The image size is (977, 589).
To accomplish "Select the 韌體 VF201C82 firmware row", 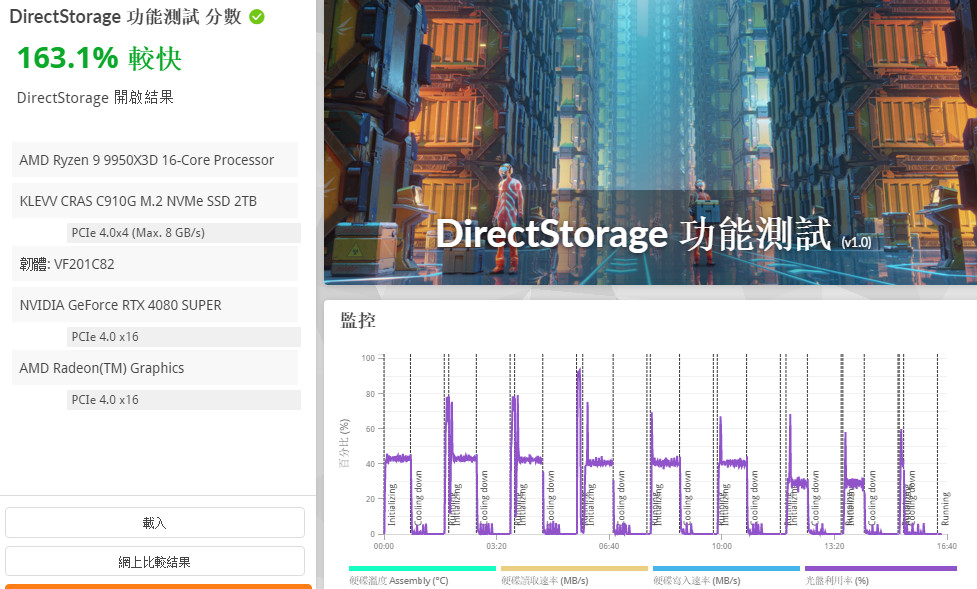I will click(x=155, y=264).
